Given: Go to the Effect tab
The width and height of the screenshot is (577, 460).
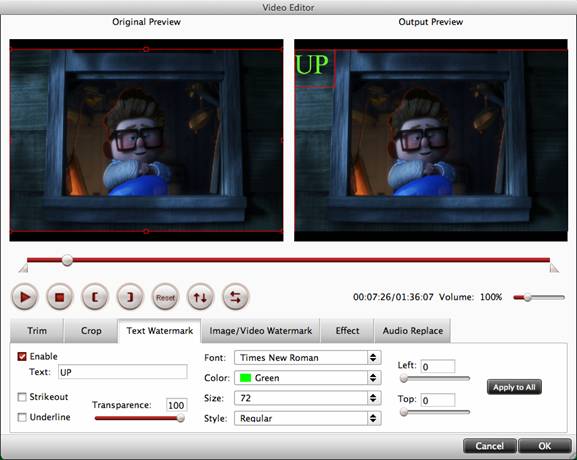Looking at the screenshot, I should [x=347, y=331].
